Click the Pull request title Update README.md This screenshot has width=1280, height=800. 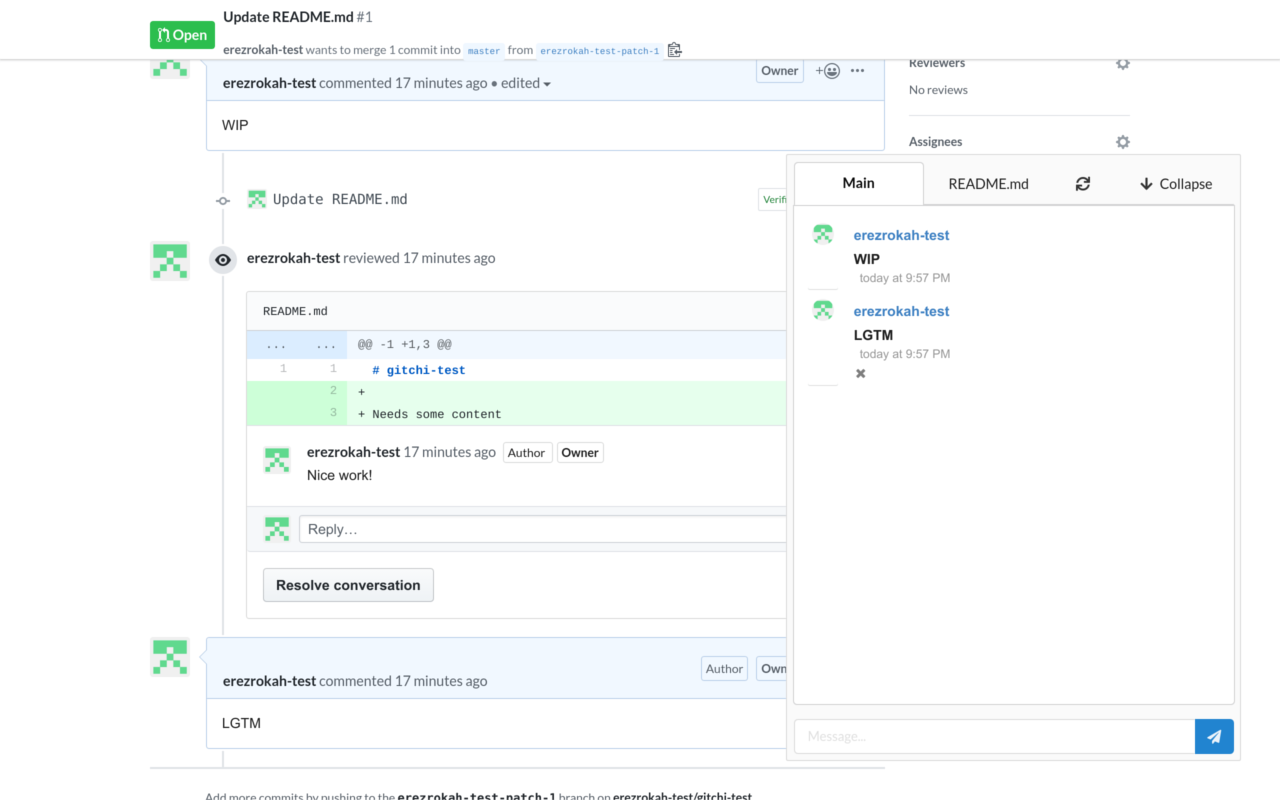(x=288, y=17)
